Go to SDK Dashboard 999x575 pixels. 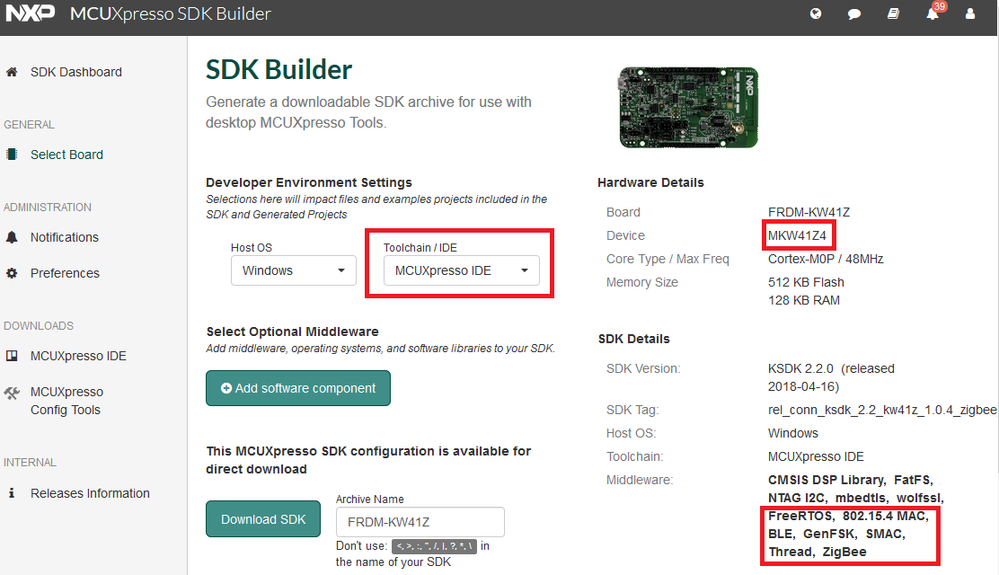point(76,72)
